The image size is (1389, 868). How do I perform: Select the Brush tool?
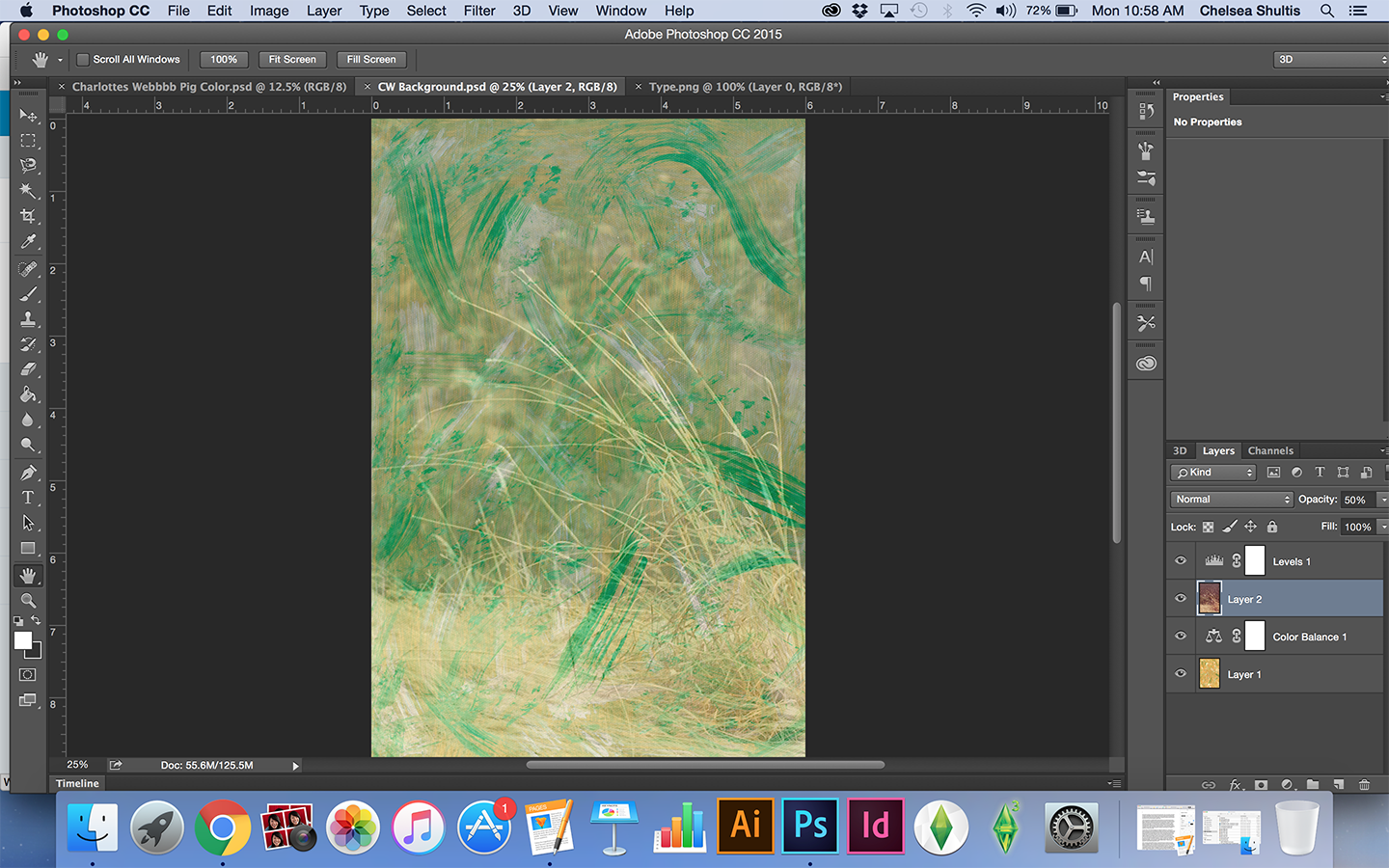click(x=28, y=294)
